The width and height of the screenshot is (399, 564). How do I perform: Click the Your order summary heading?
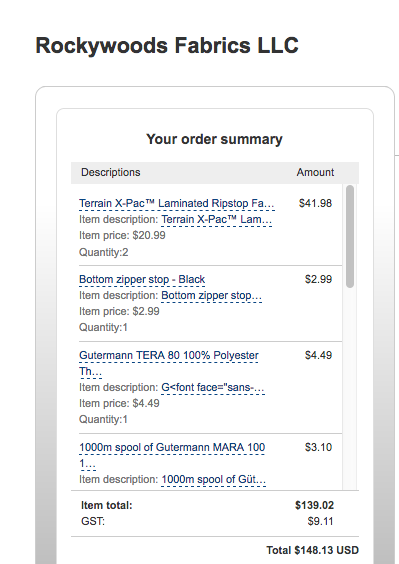coord(214,139)
